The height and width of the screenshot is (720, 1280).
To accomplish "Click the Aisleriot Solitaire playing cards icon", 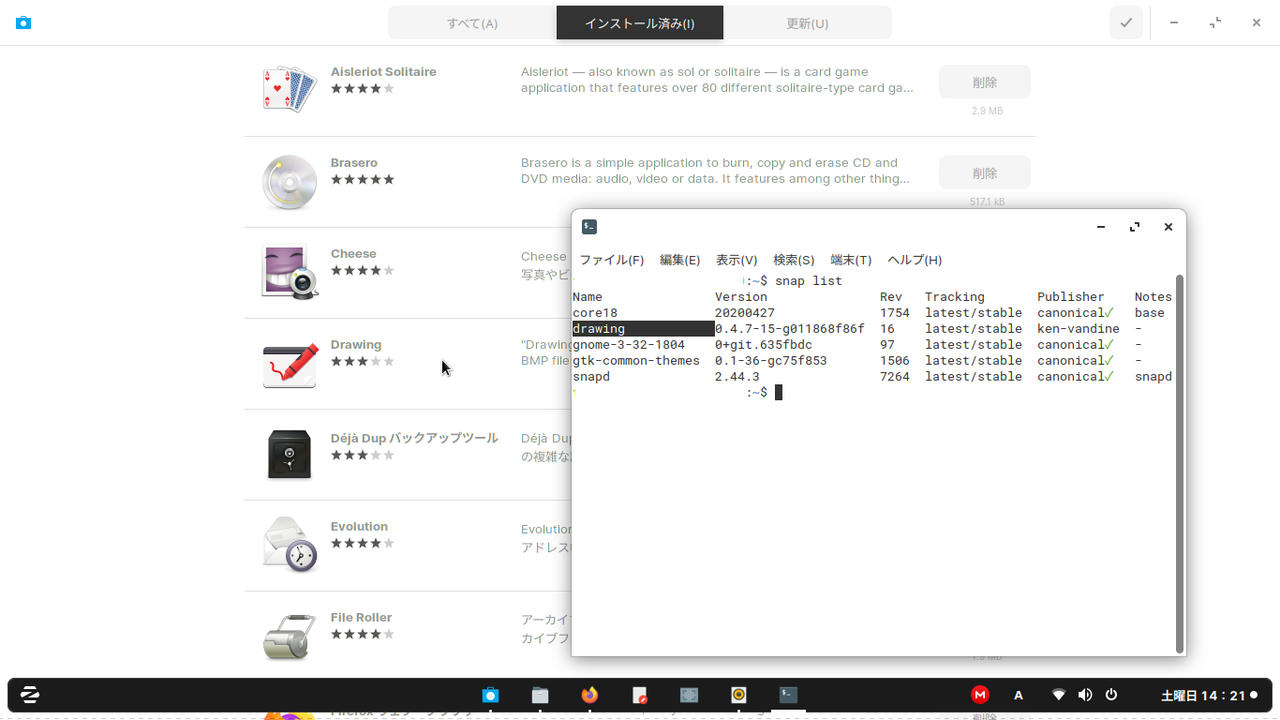I will coord(289,90).
